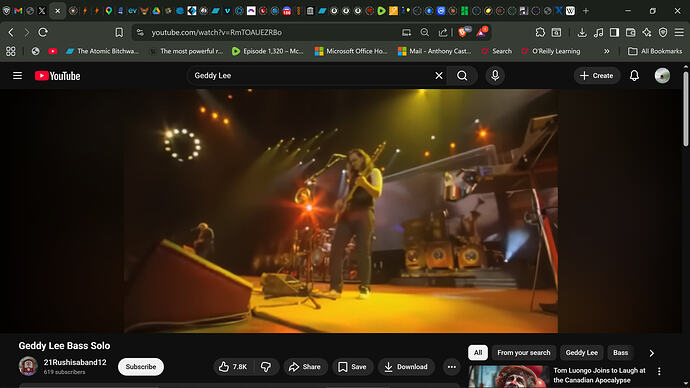Subscribe to 21Rushisaband12 channel

[x=141, y=366]
